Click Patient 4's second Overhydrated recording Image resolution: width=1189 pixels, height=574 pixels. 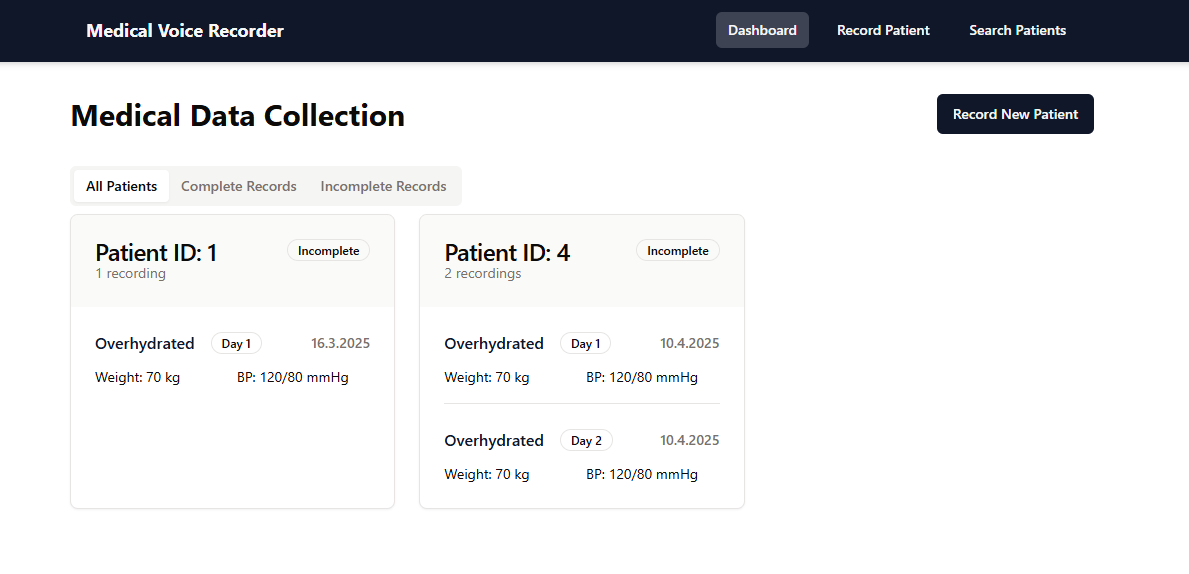coord(494,441)
